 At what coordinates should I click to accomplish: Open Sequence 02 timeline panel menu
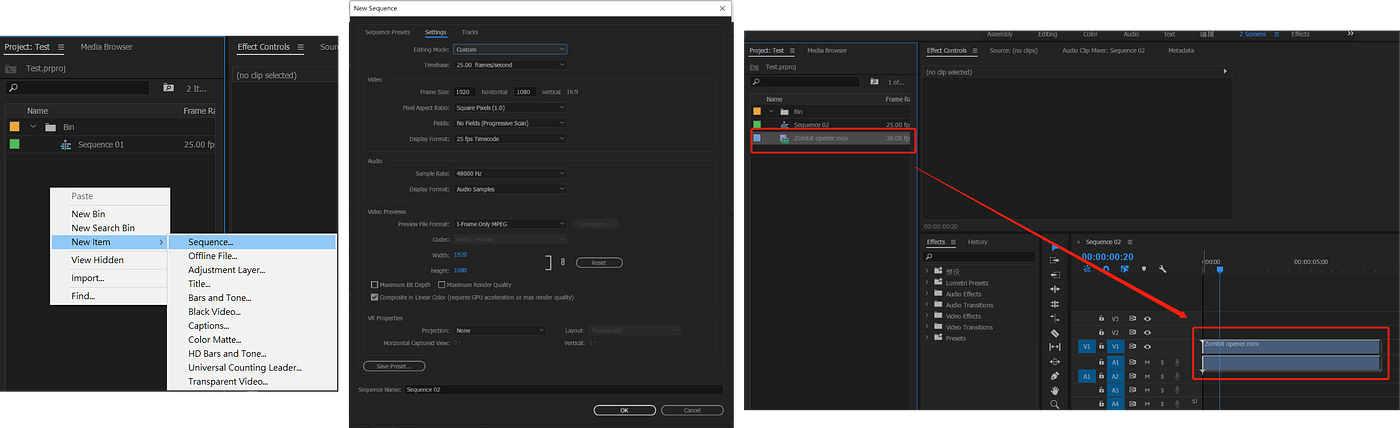[x=1129, y=242]
